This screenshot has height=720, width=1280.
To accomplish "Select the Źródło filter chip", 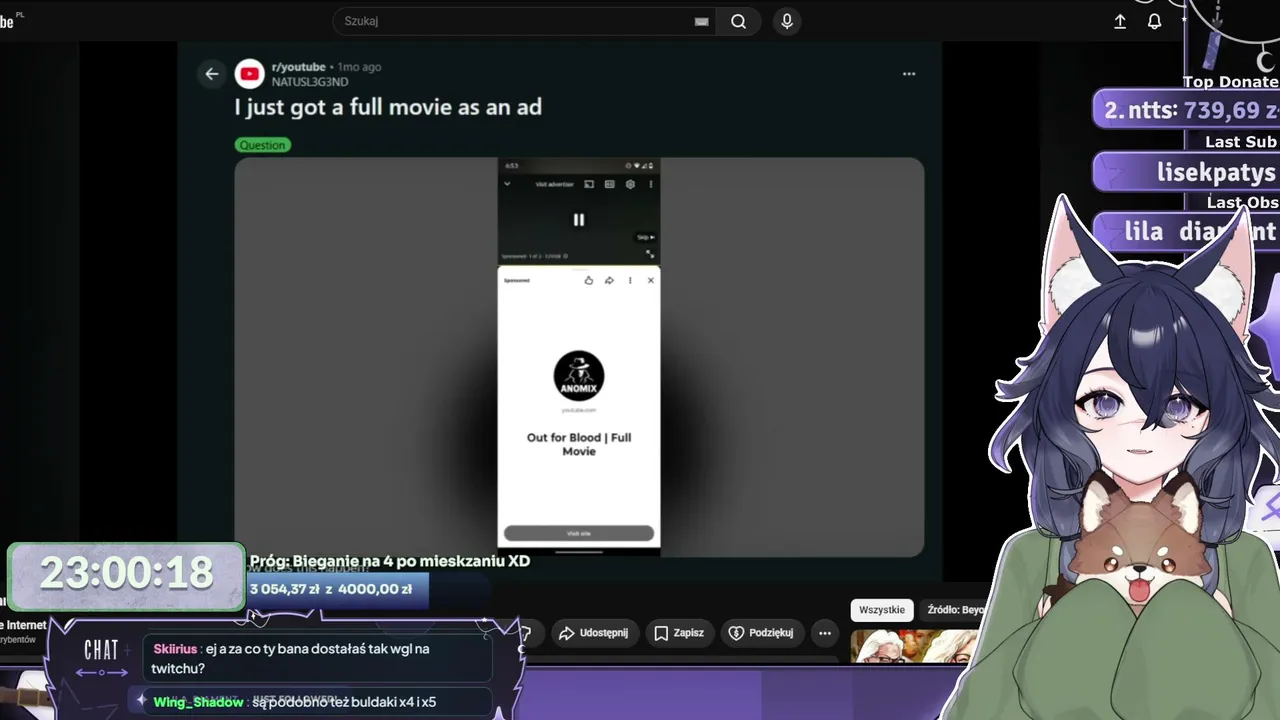I will point(955,610).
